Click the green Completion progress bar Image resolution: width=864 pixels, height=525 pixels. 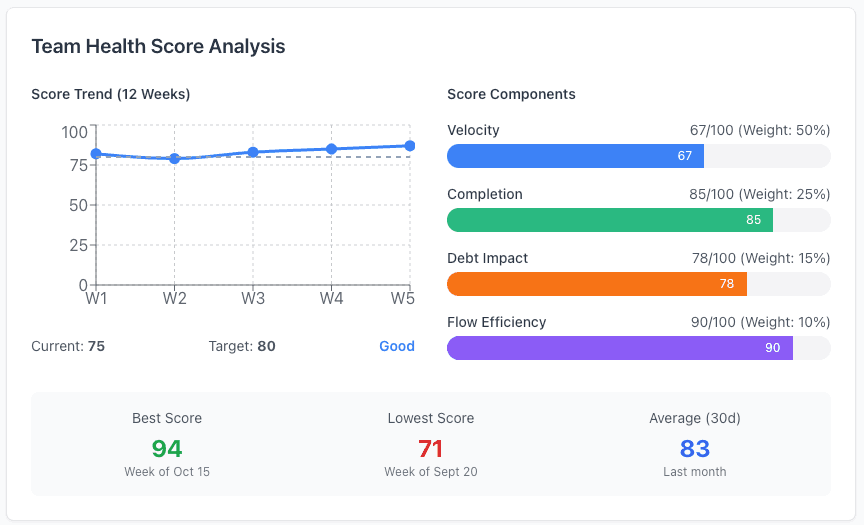pyautogui.click(x=609, y=220)
